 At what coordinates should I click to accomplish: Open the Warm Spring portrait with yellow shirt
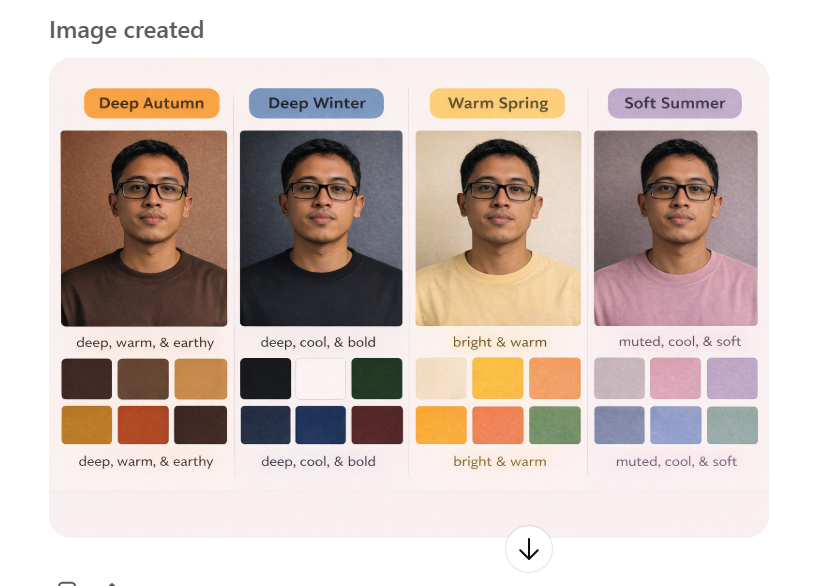pyautogui.click(x=498, y=228)
